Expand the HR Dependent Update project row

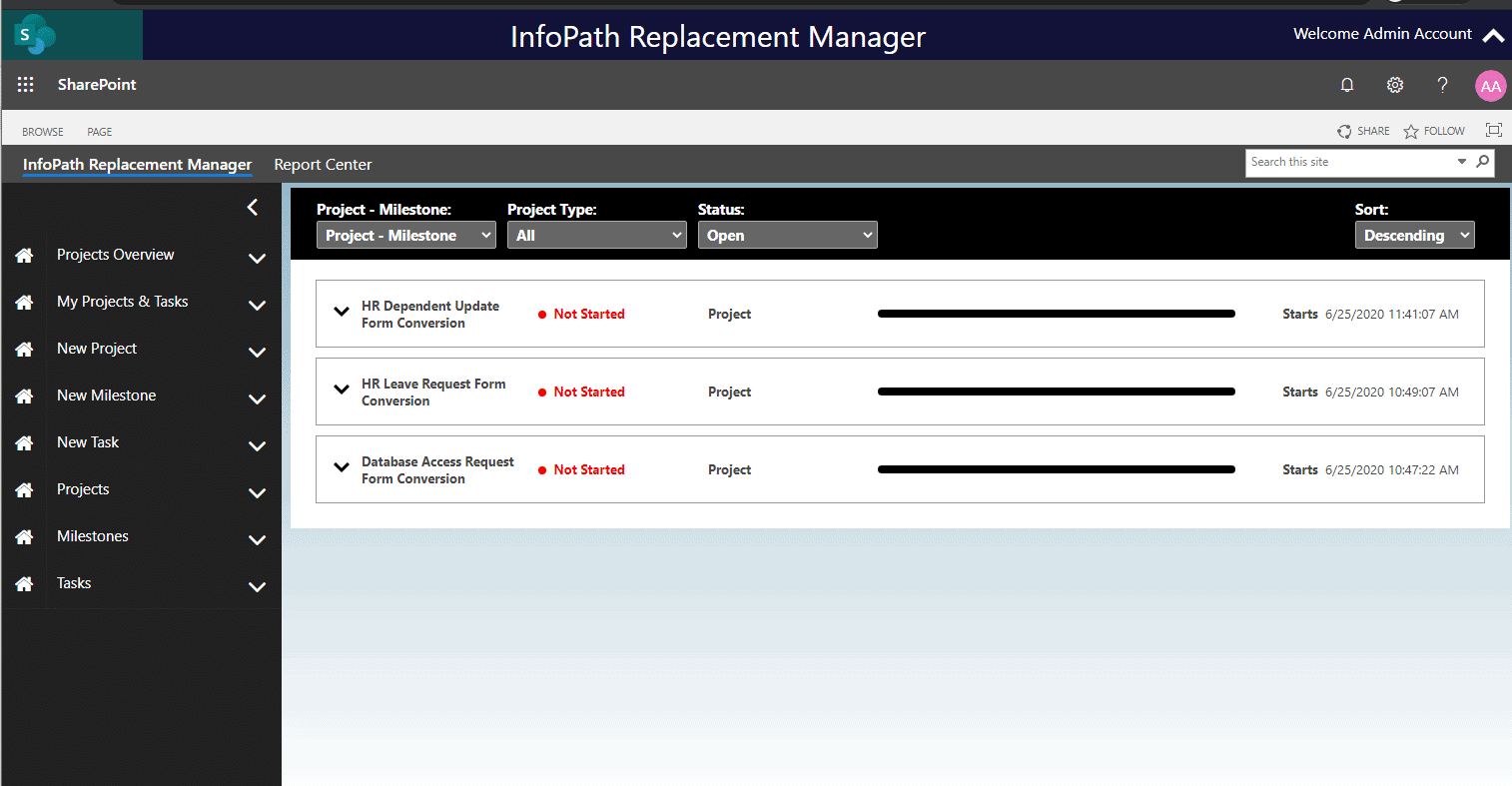coord(342,312)
